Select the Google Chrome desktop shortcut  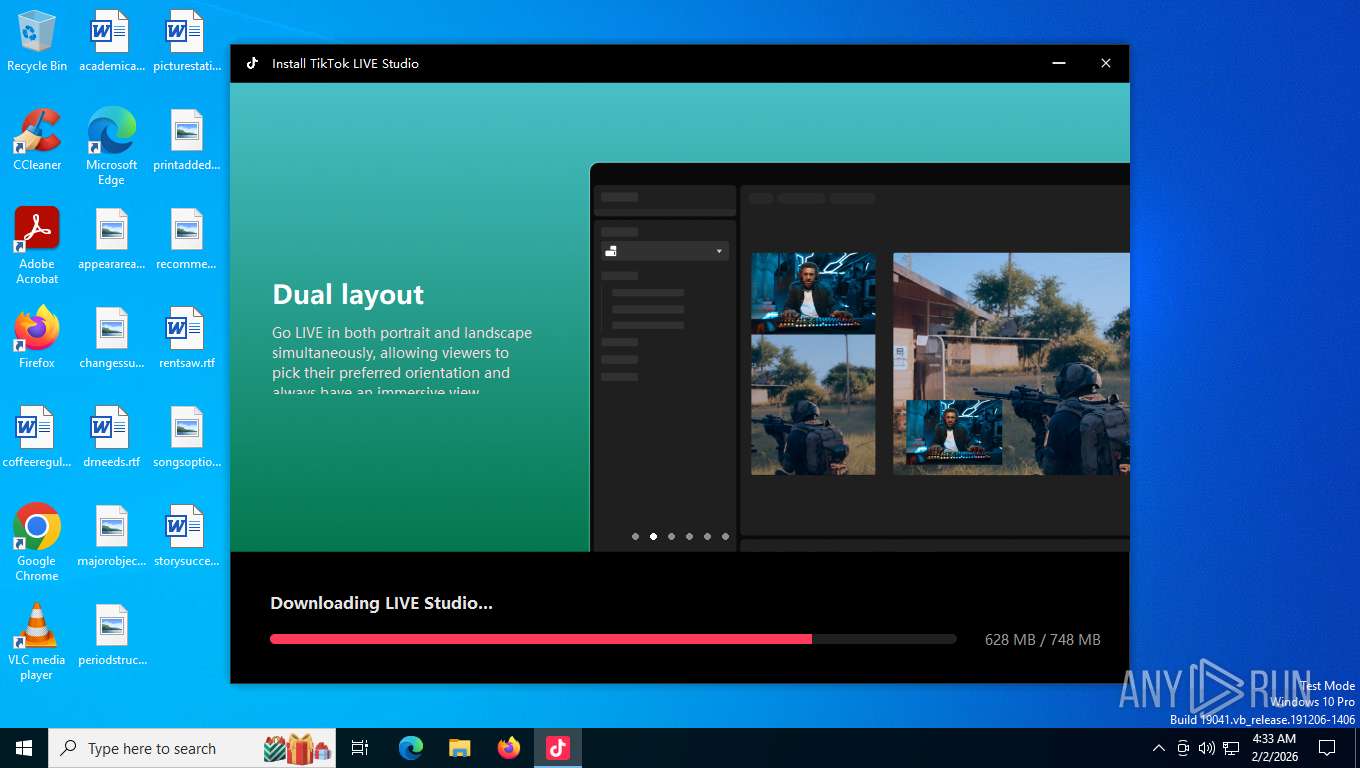coord(37,542)
